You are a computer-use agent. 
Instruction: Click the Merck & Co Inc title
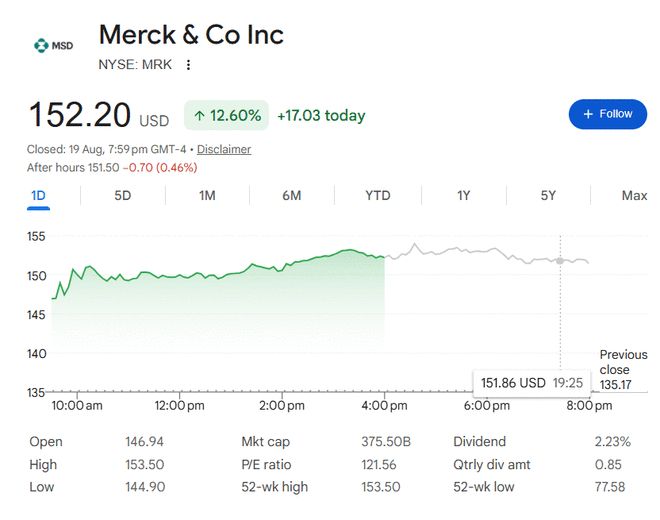pos(191,35)
